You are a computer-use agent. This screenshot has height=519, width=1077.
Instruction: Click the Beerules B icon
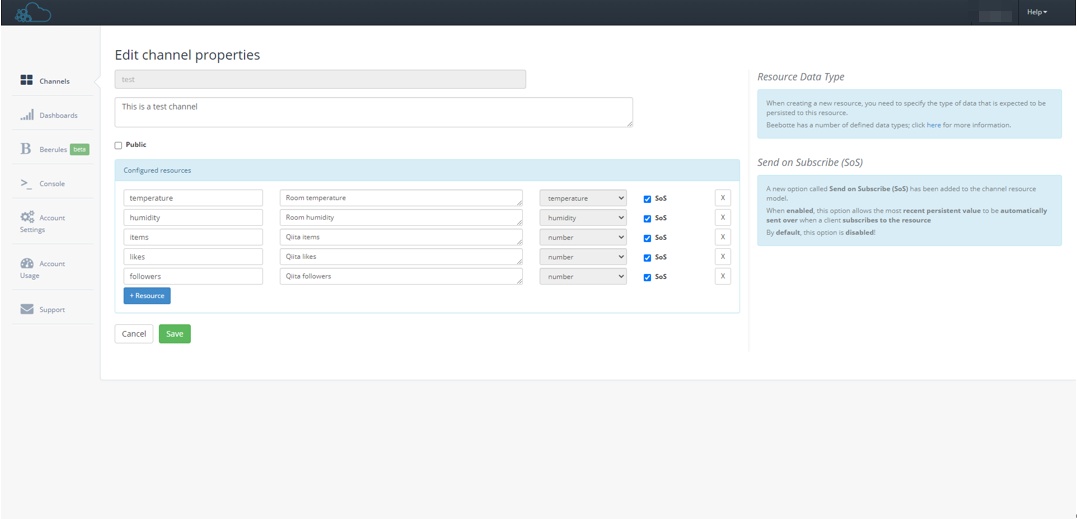[26, 149]
